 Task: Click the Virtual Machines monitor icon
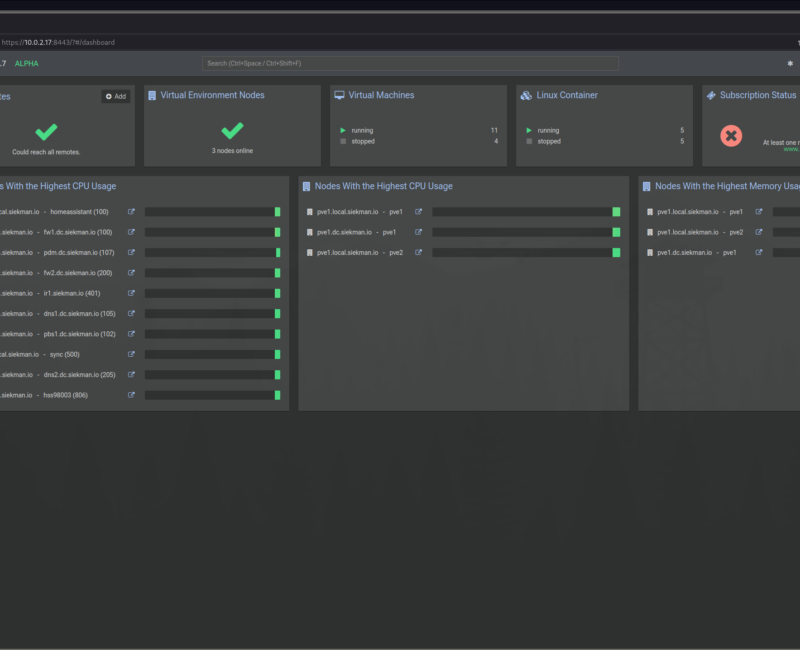(339, 95)
